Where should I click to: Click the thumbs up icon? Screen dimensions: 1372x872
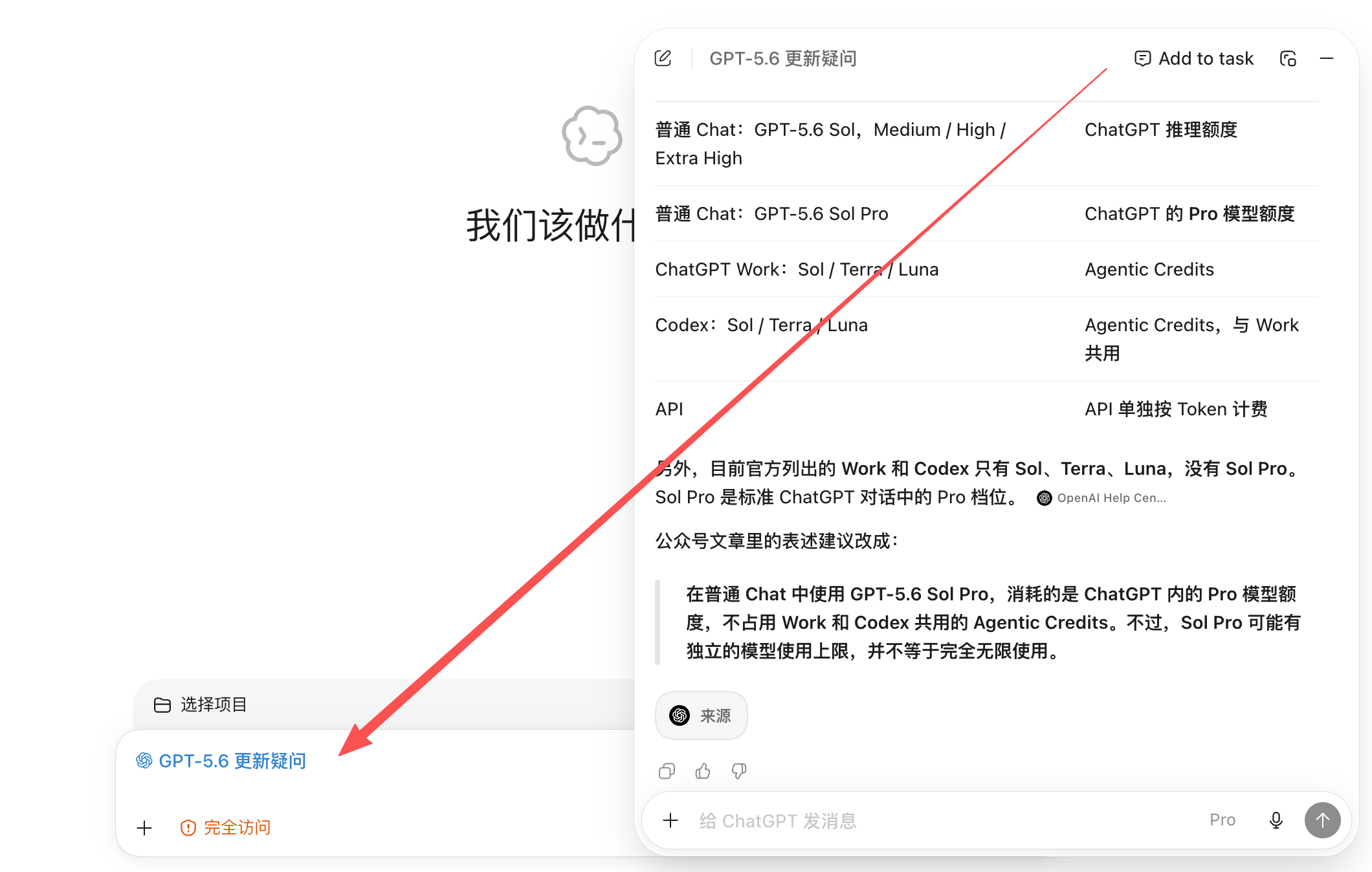703,770
